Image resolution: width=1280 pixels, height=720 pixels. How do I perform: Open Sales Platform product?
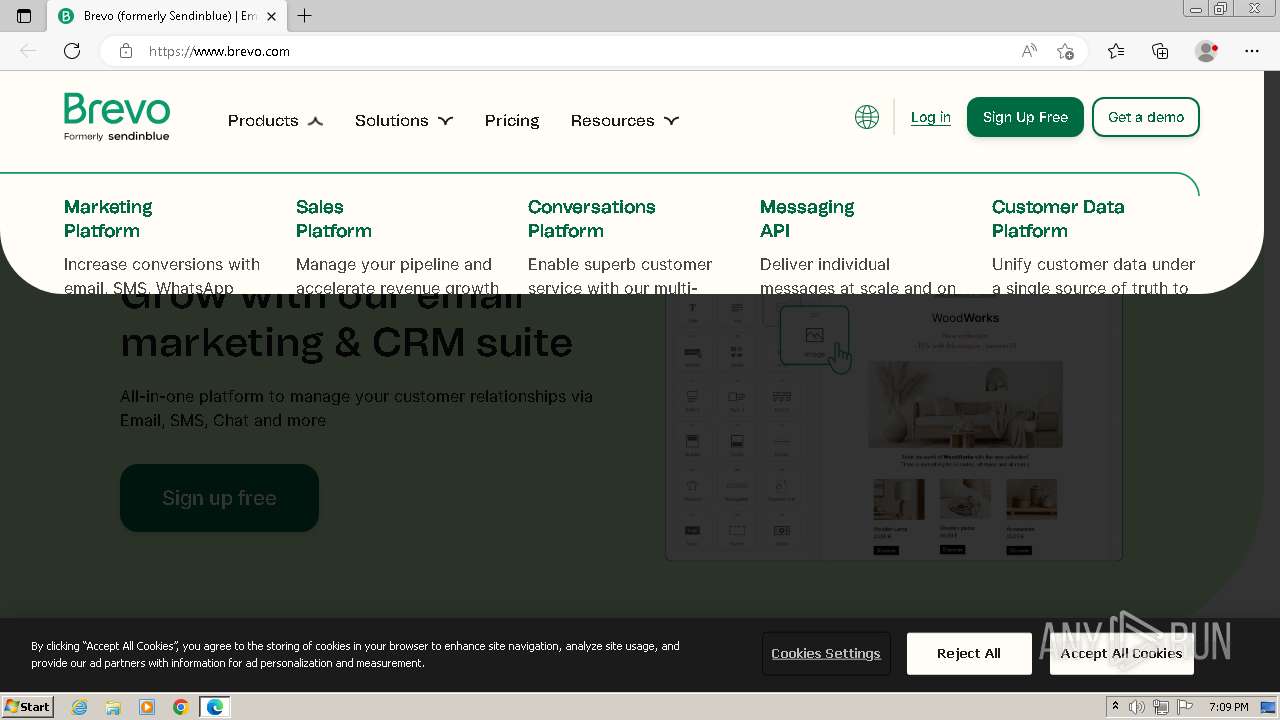[x=334, y=219]
